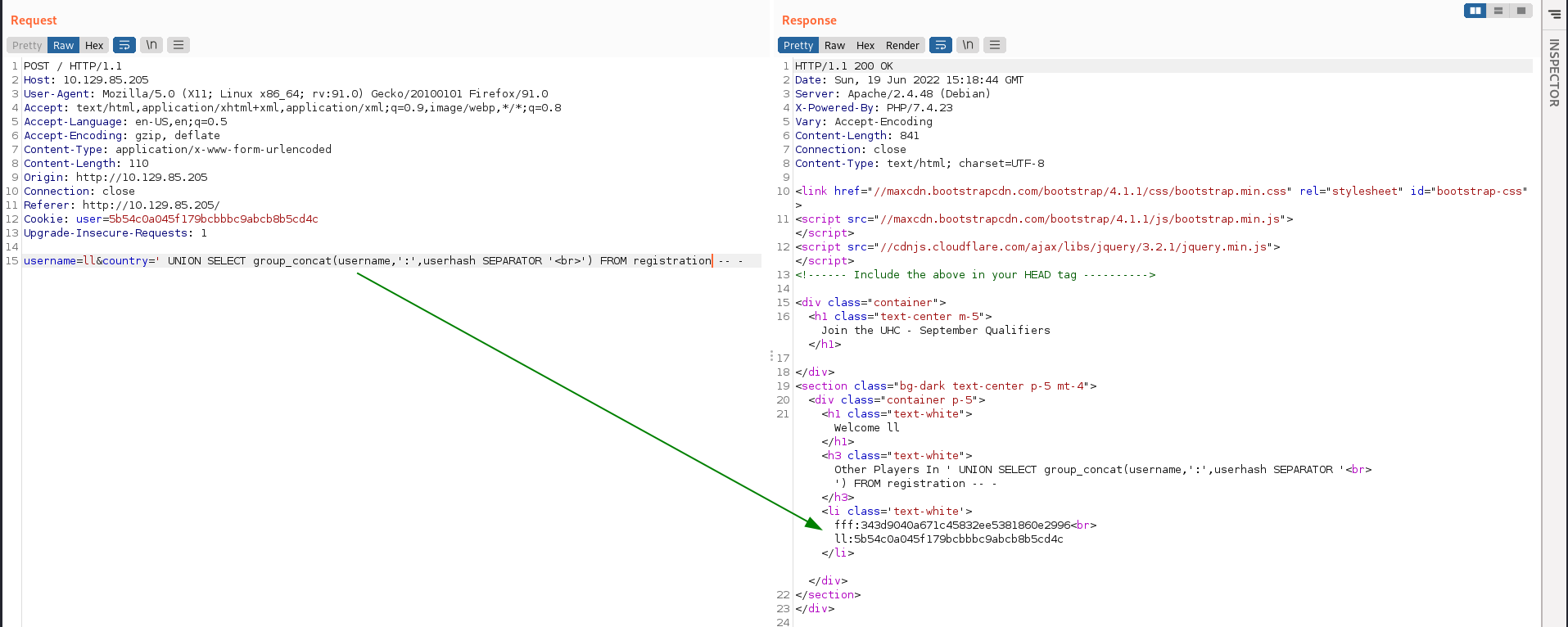The height and width of the screenshot is (627, 1568).
Task: Click the Upgrade-Insecure-Requests header
Action: point(115,233)
